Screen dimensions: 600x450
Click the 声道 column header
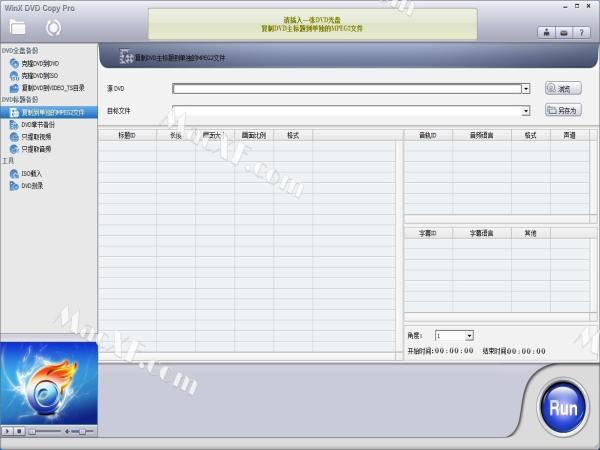point(569,135)
